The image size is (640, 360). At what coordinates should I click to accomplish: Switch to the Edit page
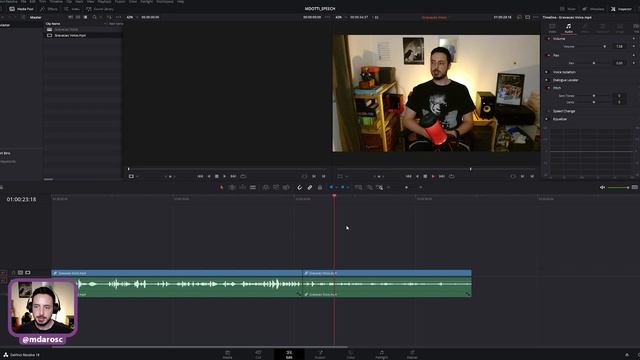pos(289,354)
